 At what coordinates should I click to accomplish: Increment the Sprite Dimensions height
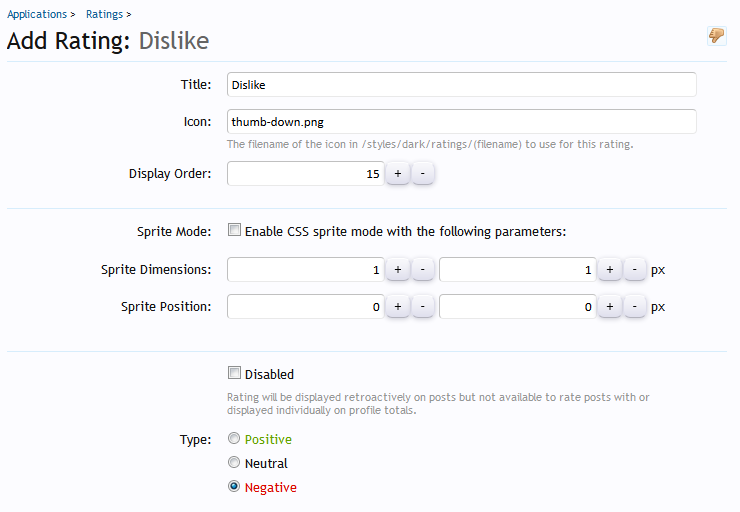(x=609, y=270)
